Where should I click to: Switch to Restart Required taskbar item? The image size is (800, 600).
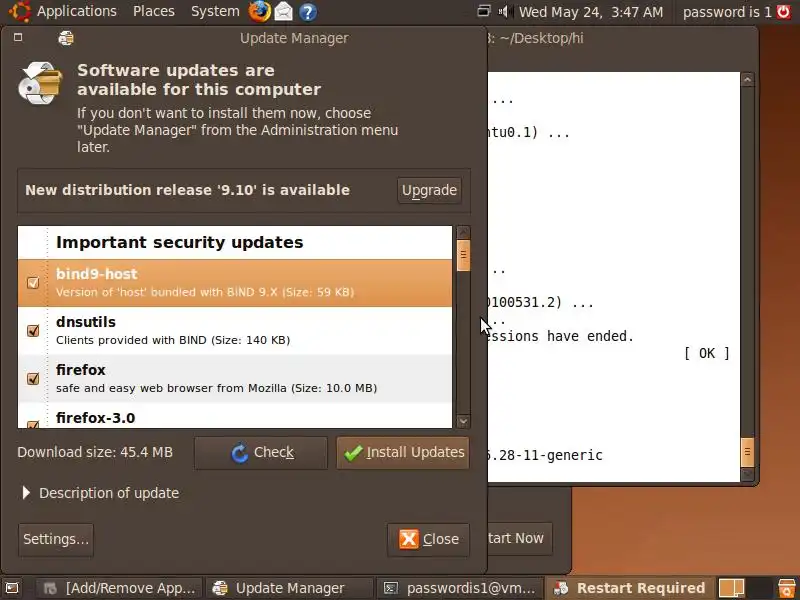(630, 588)
